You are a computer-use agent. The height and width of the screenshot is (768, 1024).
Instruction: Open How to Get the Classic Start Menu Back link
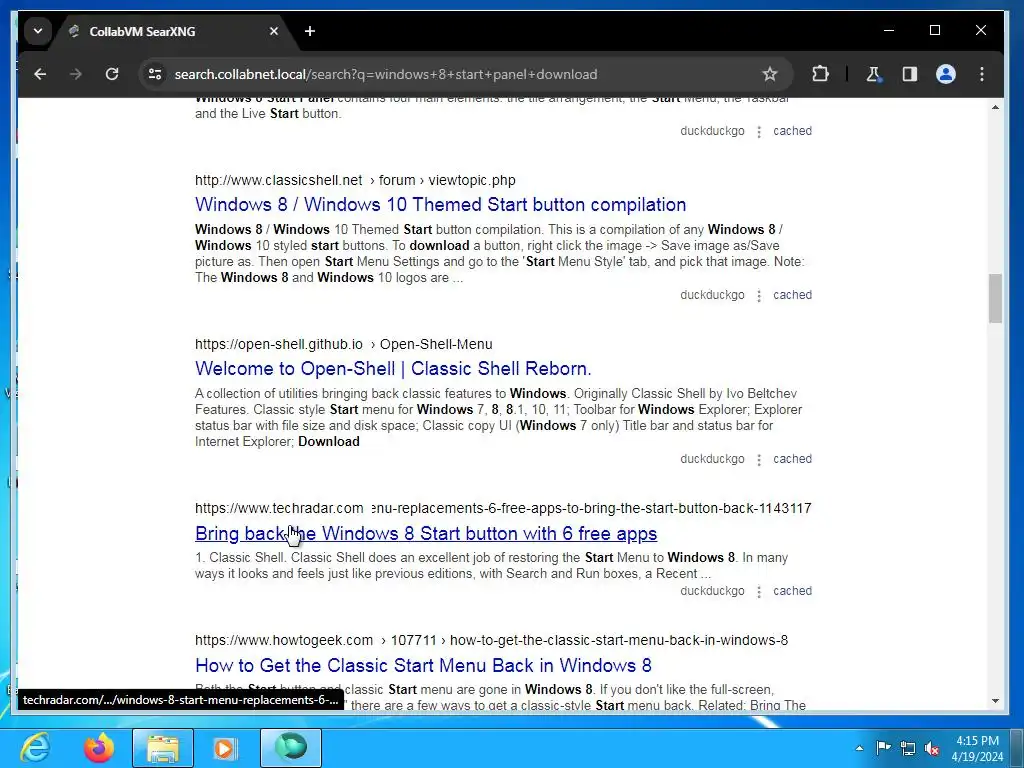tap(423, 665)
